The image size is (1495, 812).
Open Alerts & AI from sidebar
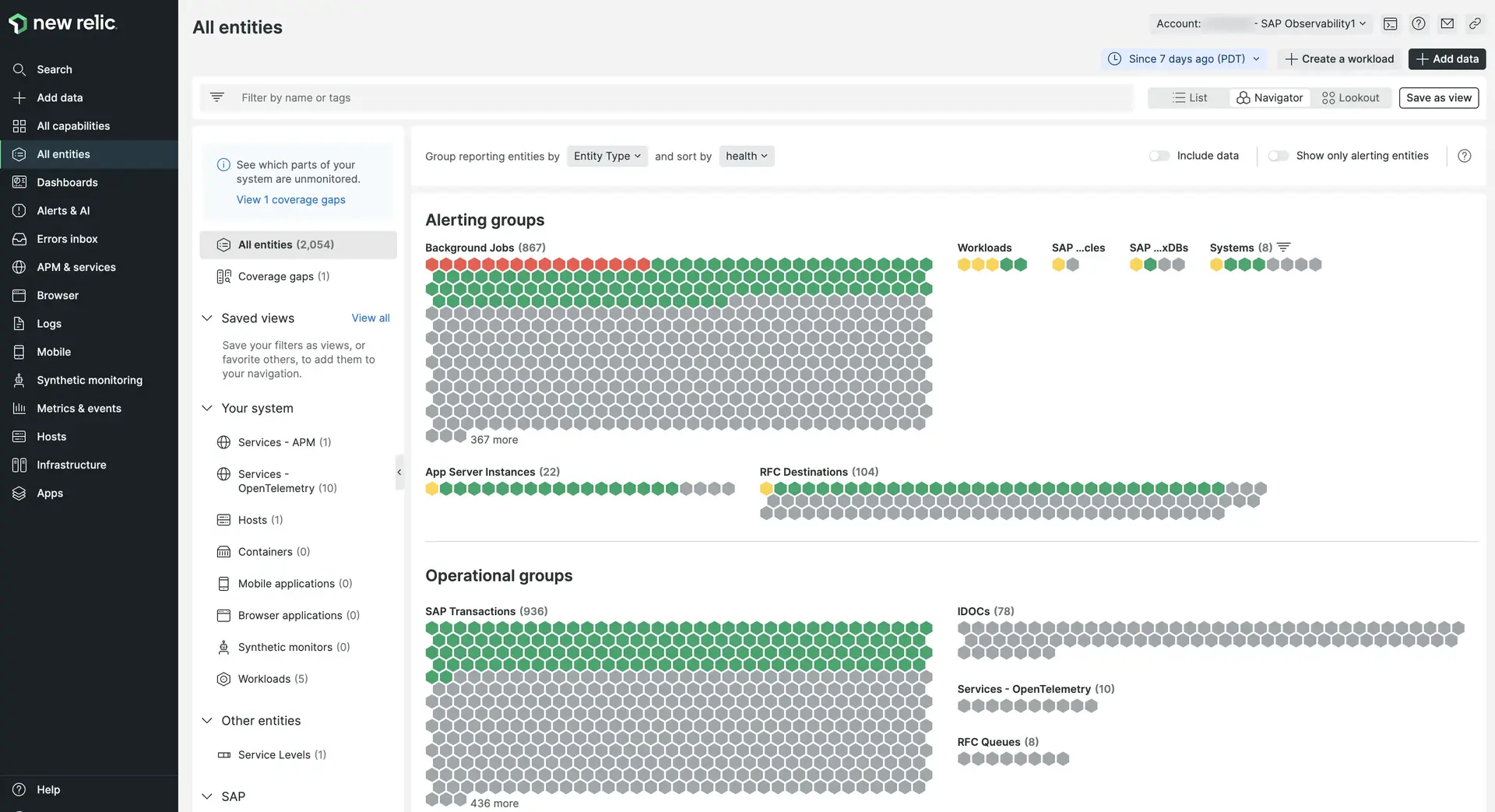pos(63,210)
